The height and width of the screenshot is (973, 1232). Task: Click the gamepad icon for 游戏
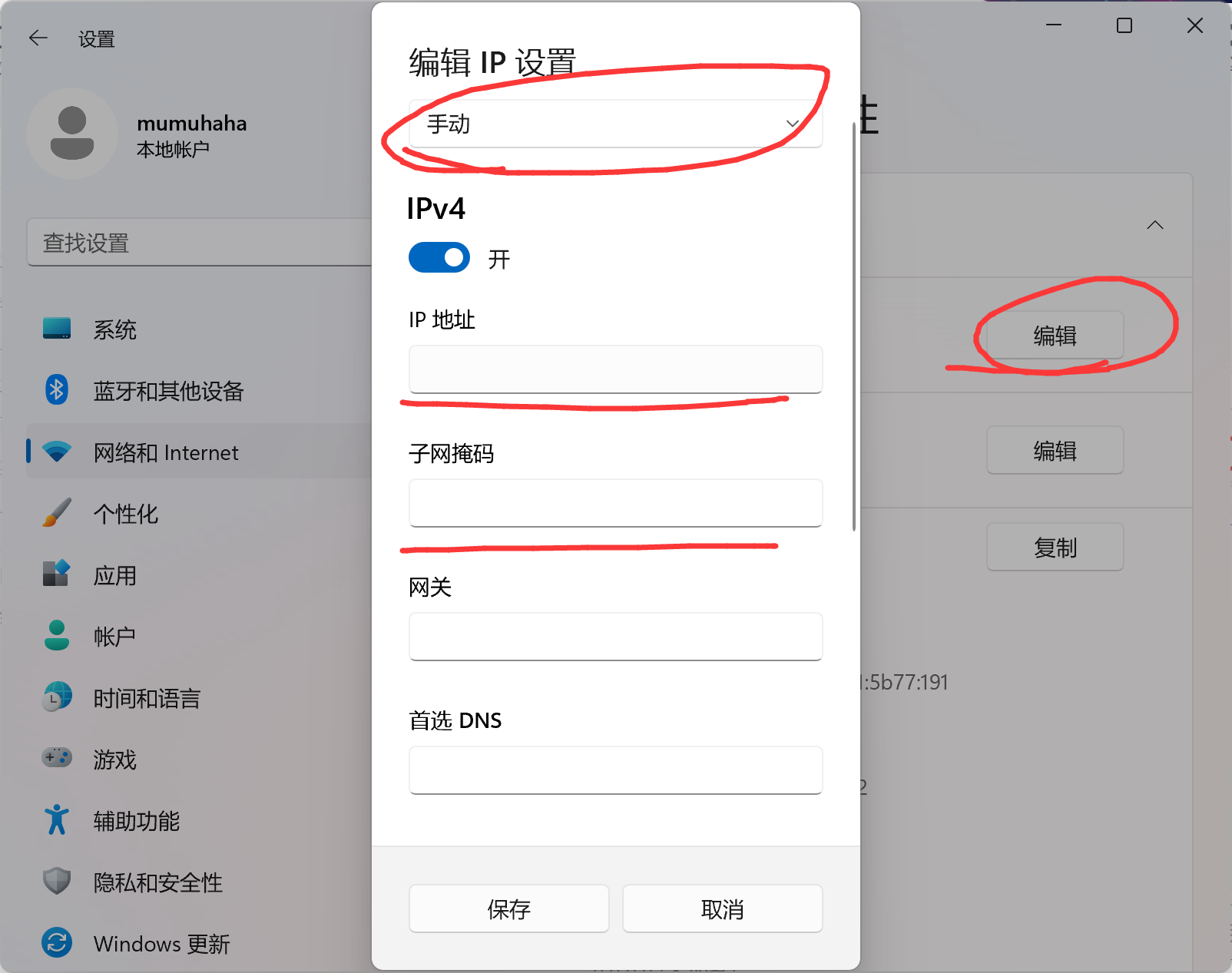[57, 758]
